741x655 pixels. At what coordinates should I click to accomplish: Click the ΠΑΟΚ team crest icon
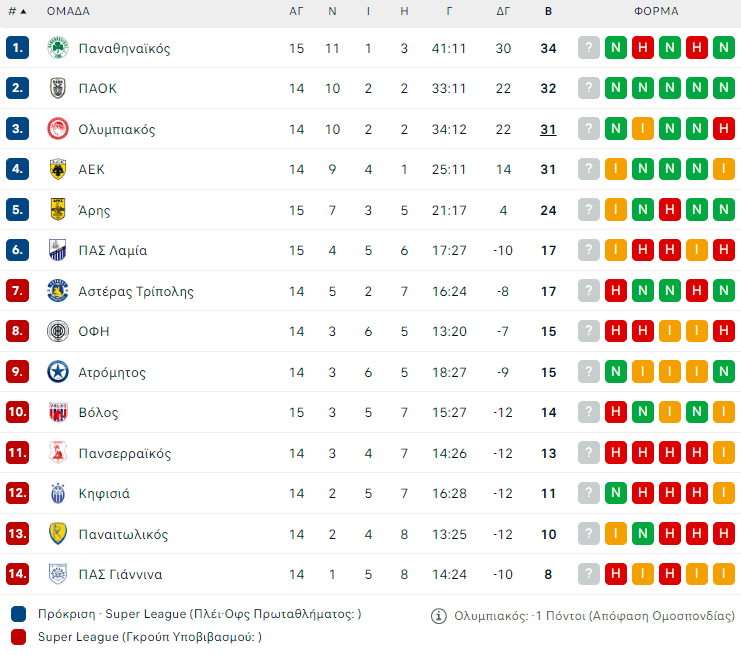pos(57,88)
